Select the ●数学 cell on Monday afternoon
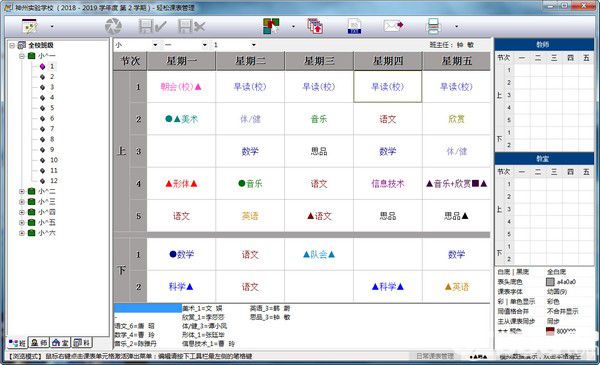Viewport: 600px width, 365px height. [x=181, y=254]
